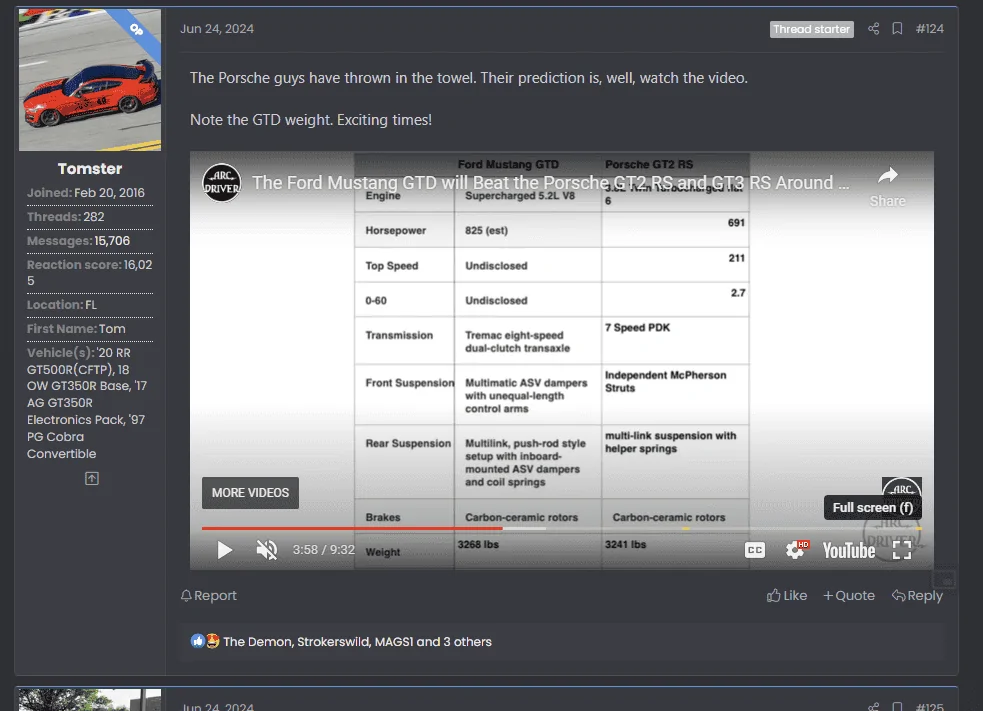Click the video Share arrow

tap(887, 187)
